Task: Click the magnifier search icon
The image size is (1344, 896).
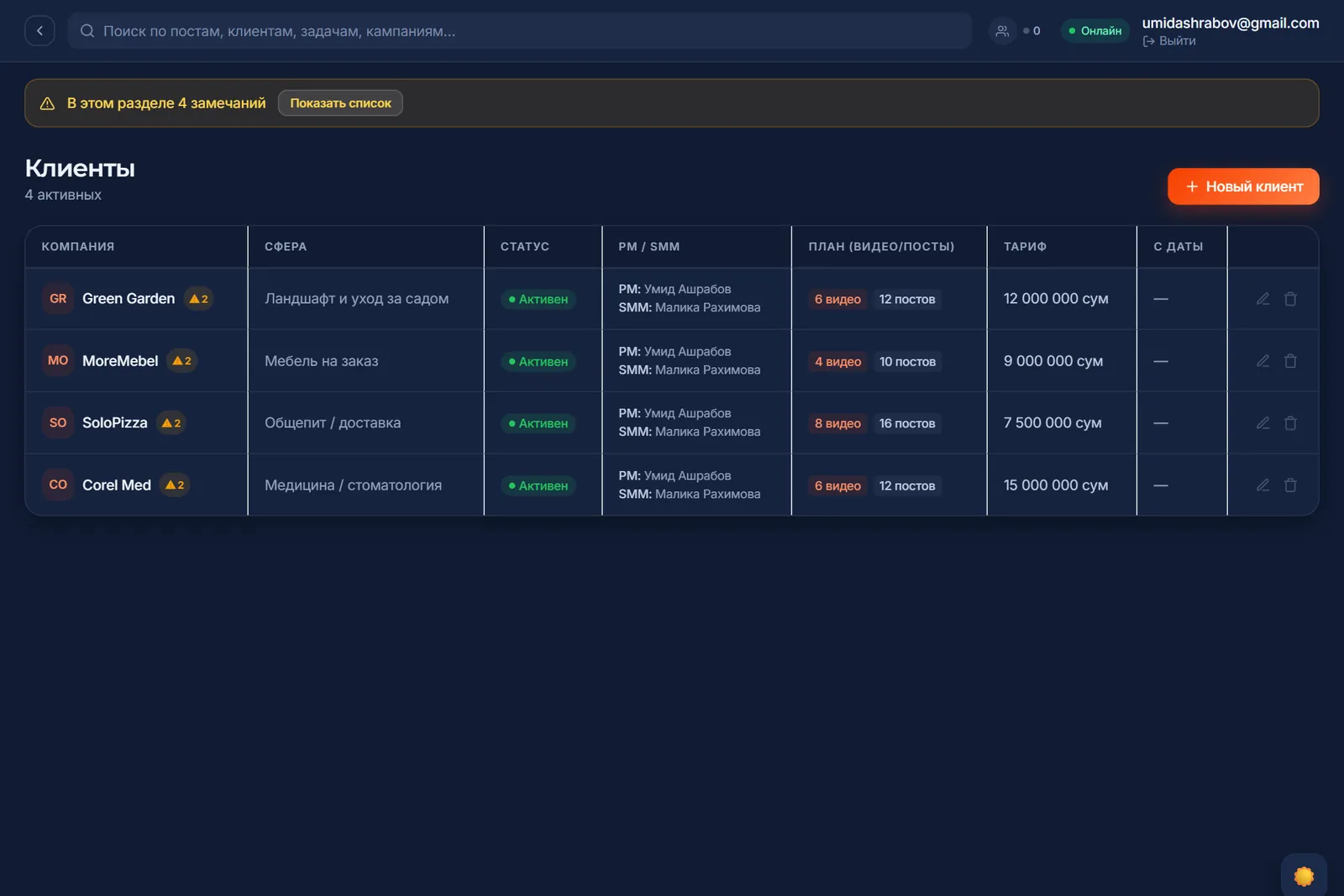Action: click(87, 31)
